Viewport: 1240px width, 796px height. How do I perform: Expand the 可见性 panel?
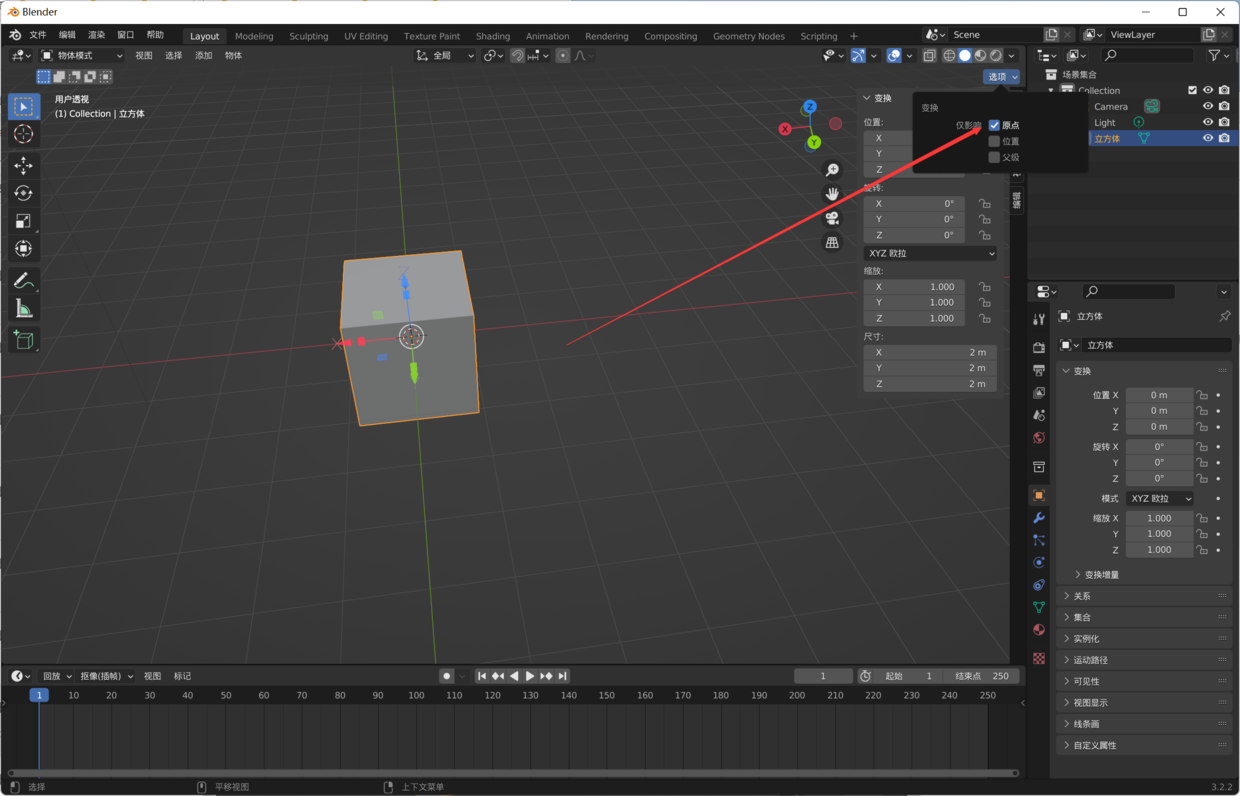[1145, 681]
